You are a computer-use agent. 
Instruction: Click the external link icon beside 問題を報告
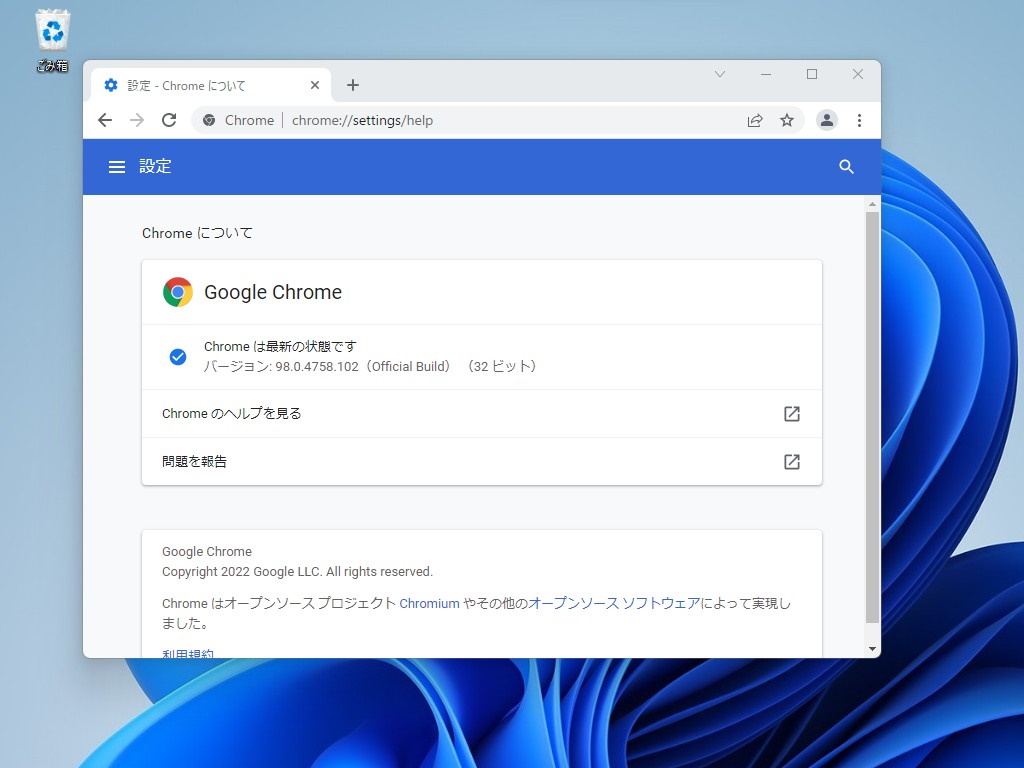pyautogui.click(x=791, y=462)
